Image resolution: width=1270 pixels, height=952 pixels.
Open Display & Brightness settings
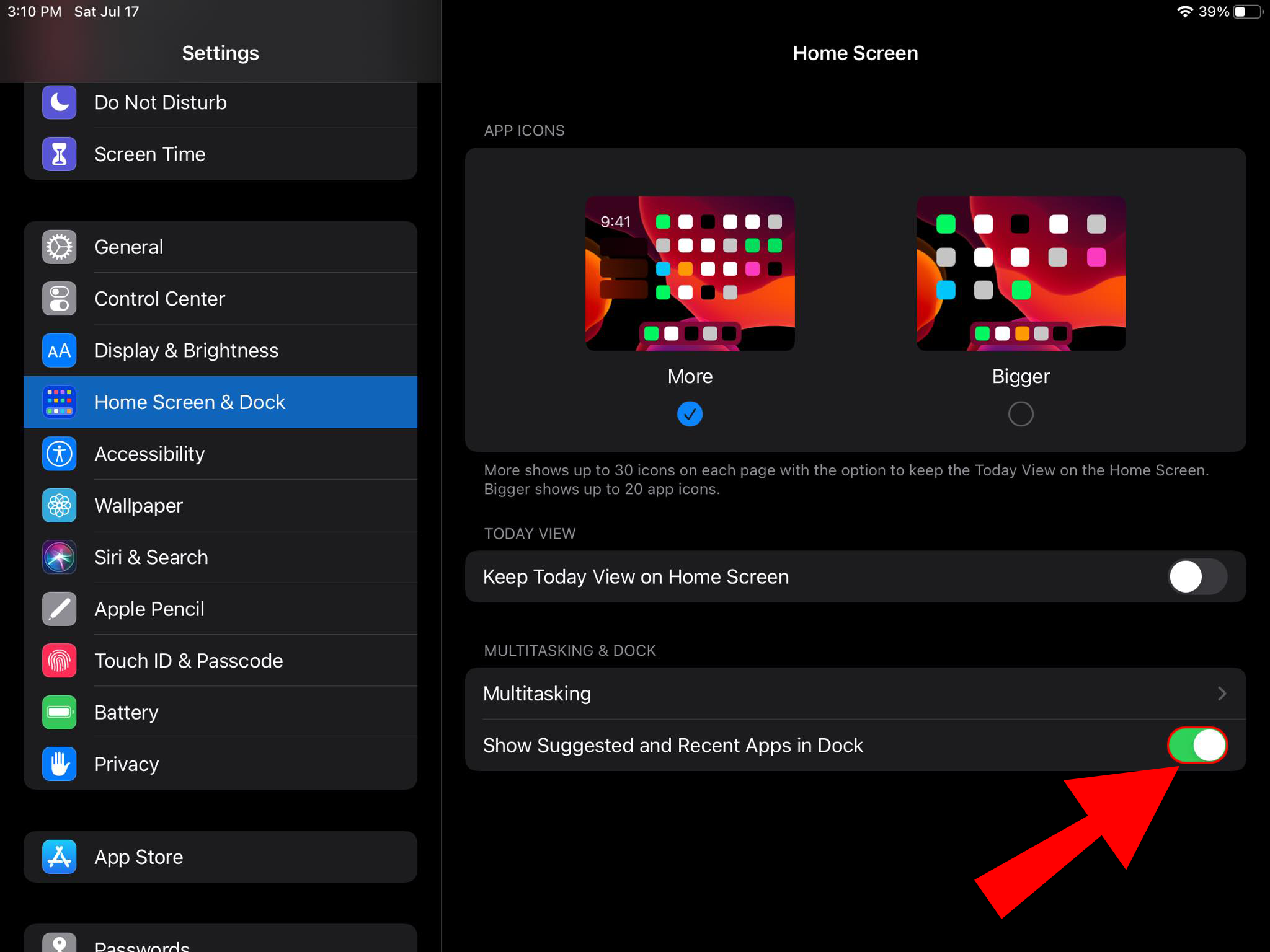[x=186, y=351]
